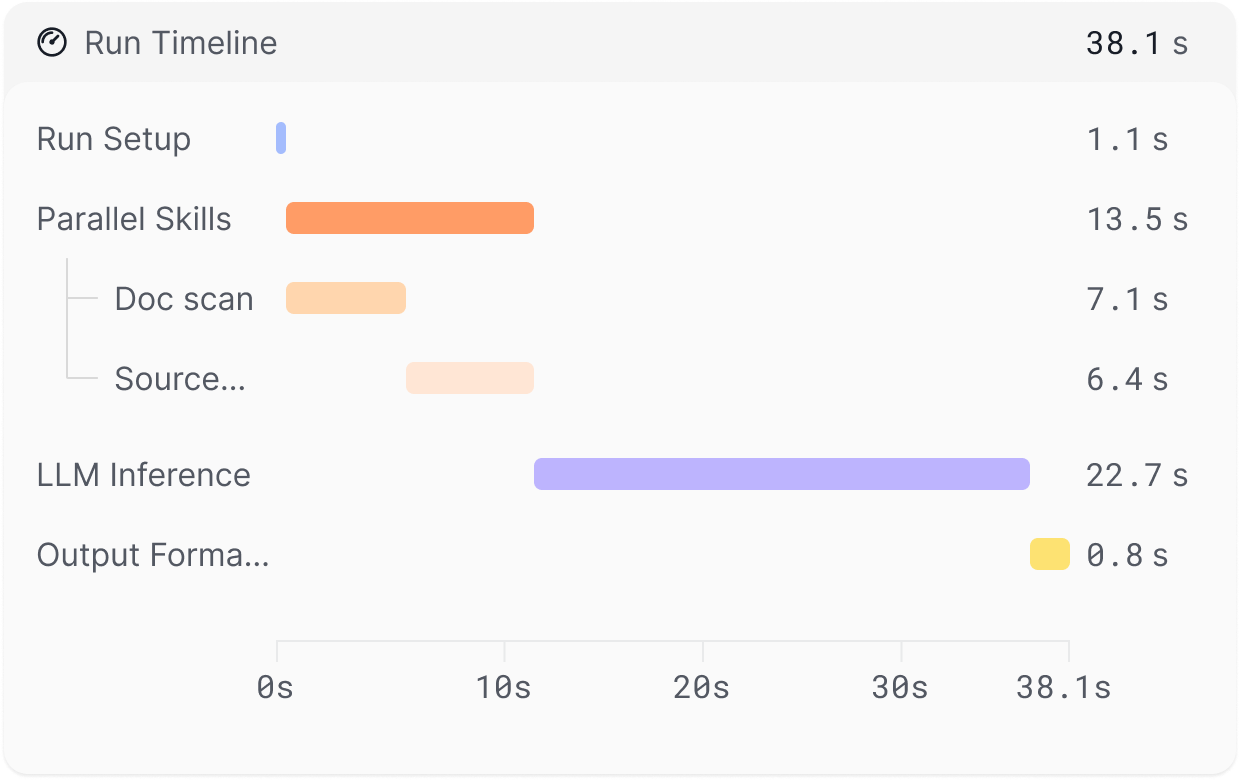
Task: Select the truncated Output Forma… row
Action: [x=153, y=555]
